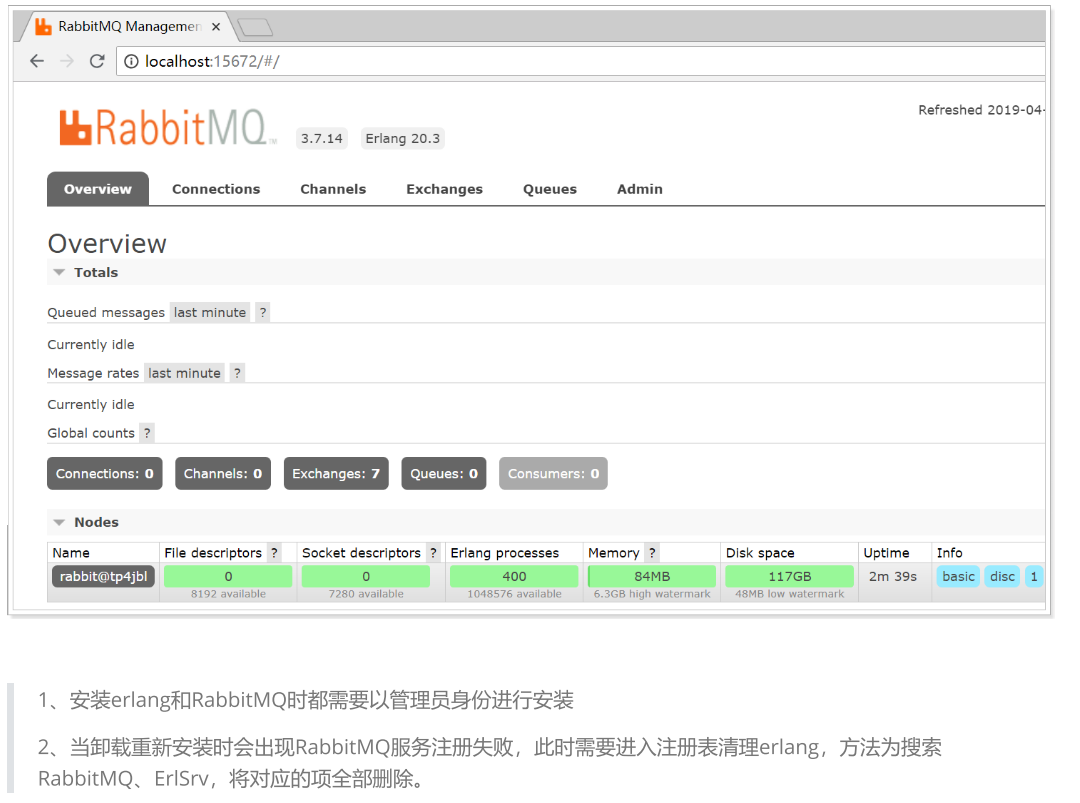Viewport: 1080px width, 803px height.
Task: Click the Exchanges: 7 count button
Action: (336, 474)
